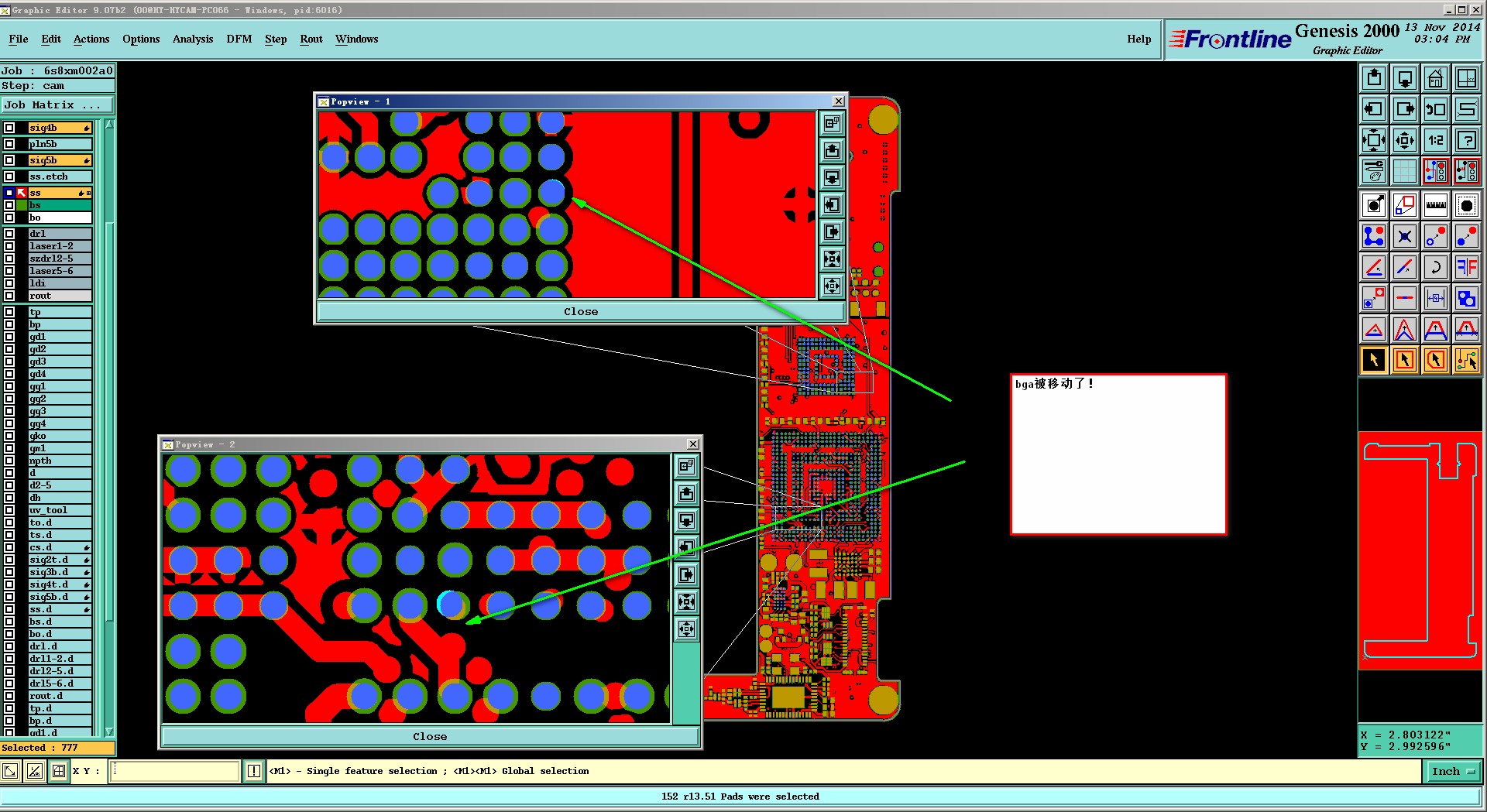Open the display control wrench icon
Viewport: 1487px width, 812px height.
1374,171
